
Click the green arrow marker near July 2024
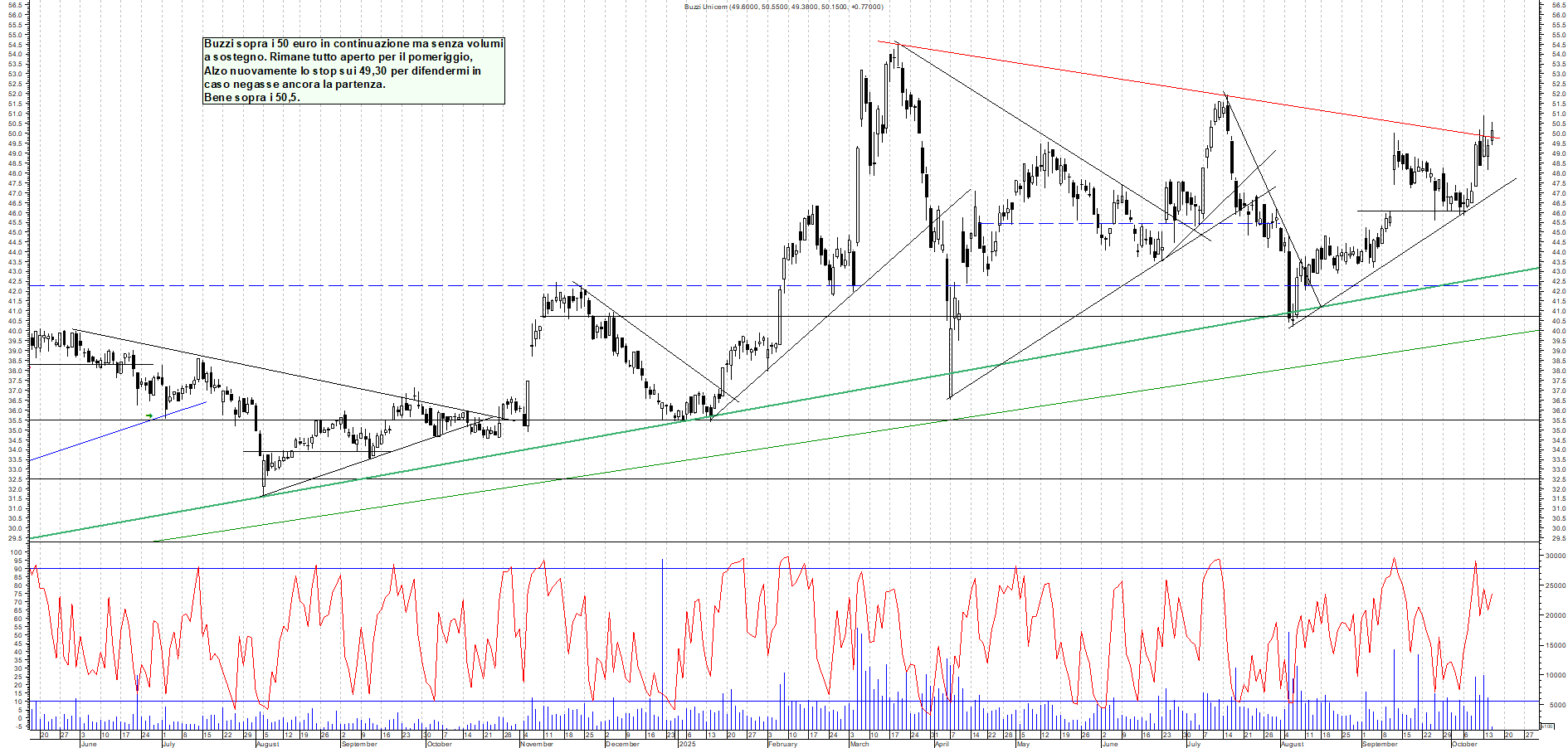149,415
